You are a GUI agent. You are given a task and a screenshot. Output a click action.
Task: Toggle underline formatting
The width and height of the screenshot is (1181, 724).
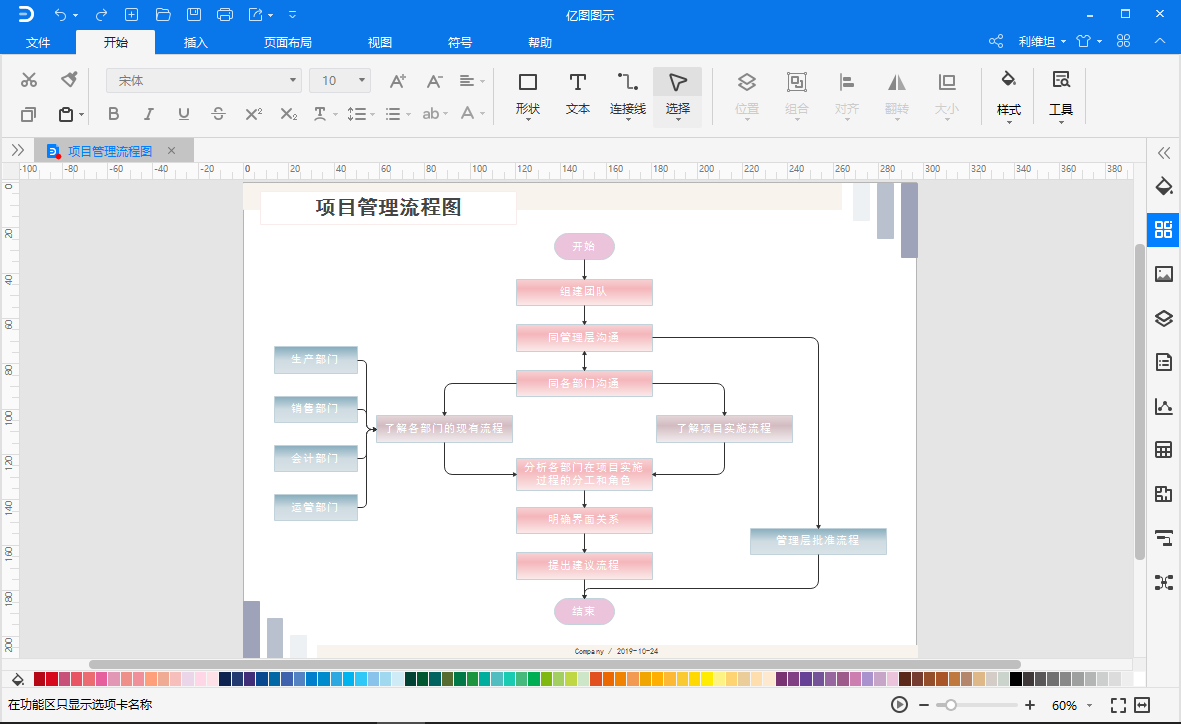click(x=183, y=114)
